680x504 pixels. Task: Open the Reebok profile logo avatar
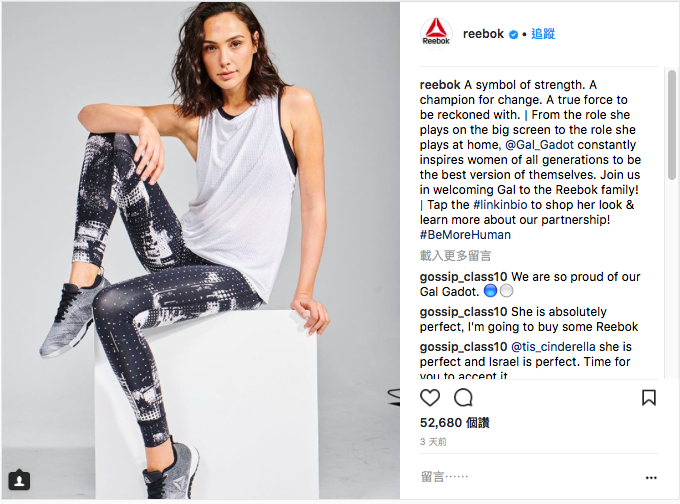tap(436, 33)
